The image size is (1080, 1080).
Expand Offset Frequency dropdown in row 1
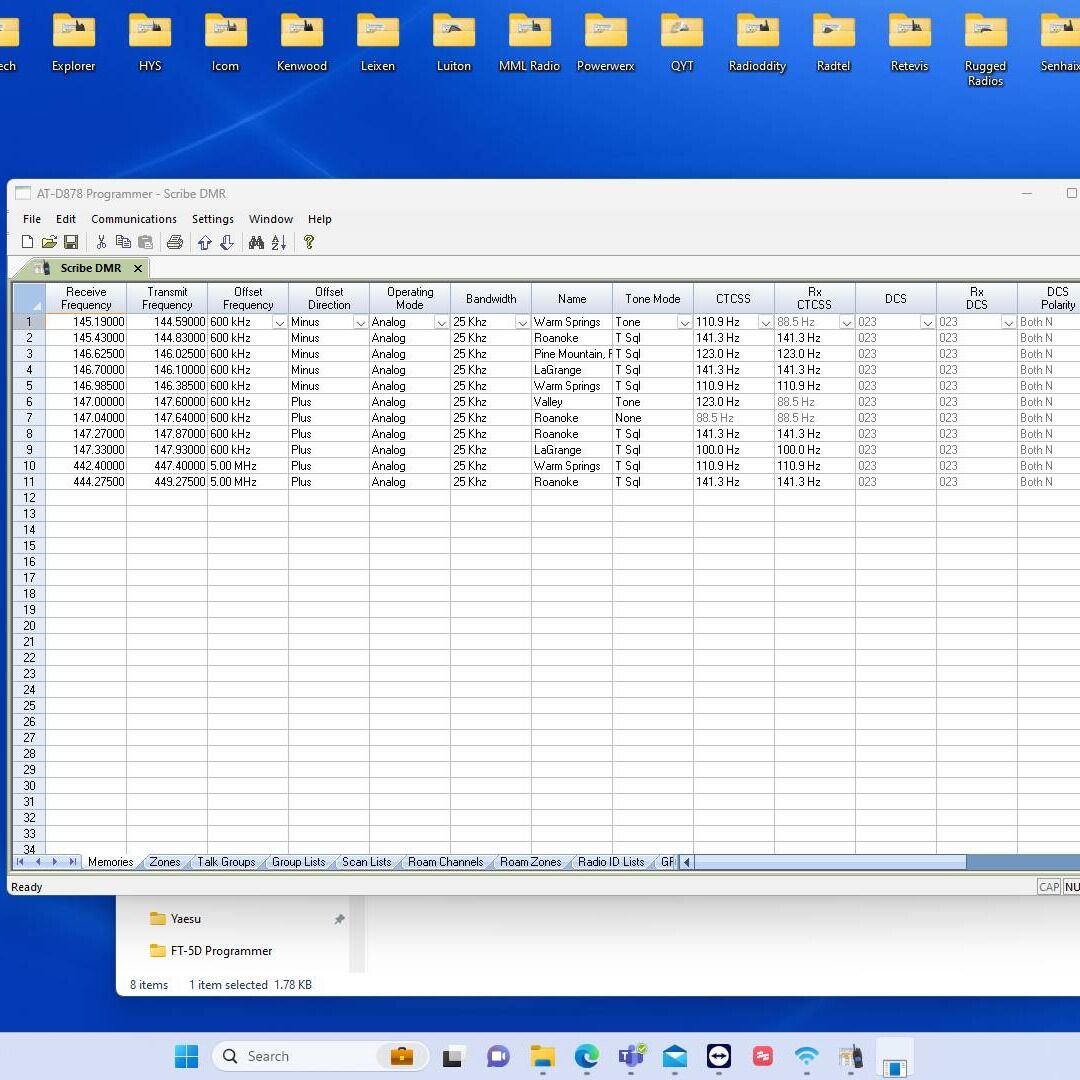click(x=280, y=322)
